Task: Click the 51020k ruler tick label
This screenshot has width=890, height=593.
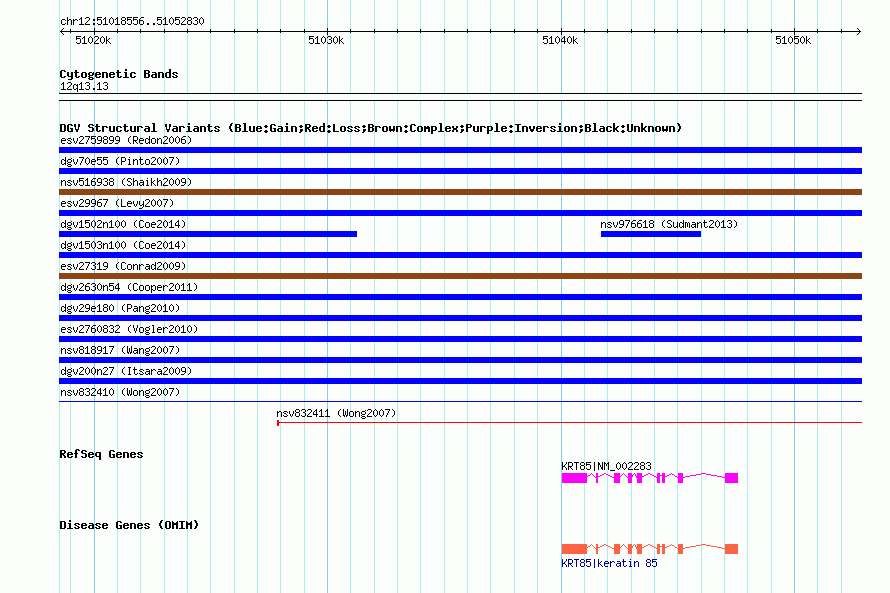Action: [93, 40]
